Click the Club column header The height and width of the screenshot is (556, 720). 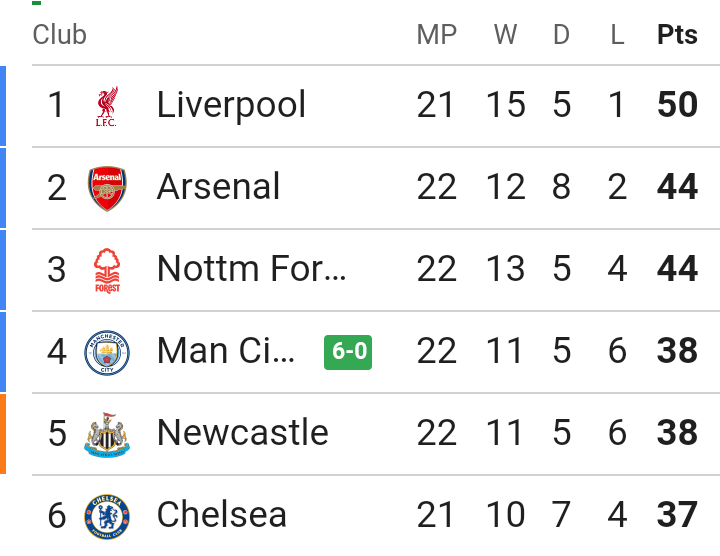click(60, 34)
